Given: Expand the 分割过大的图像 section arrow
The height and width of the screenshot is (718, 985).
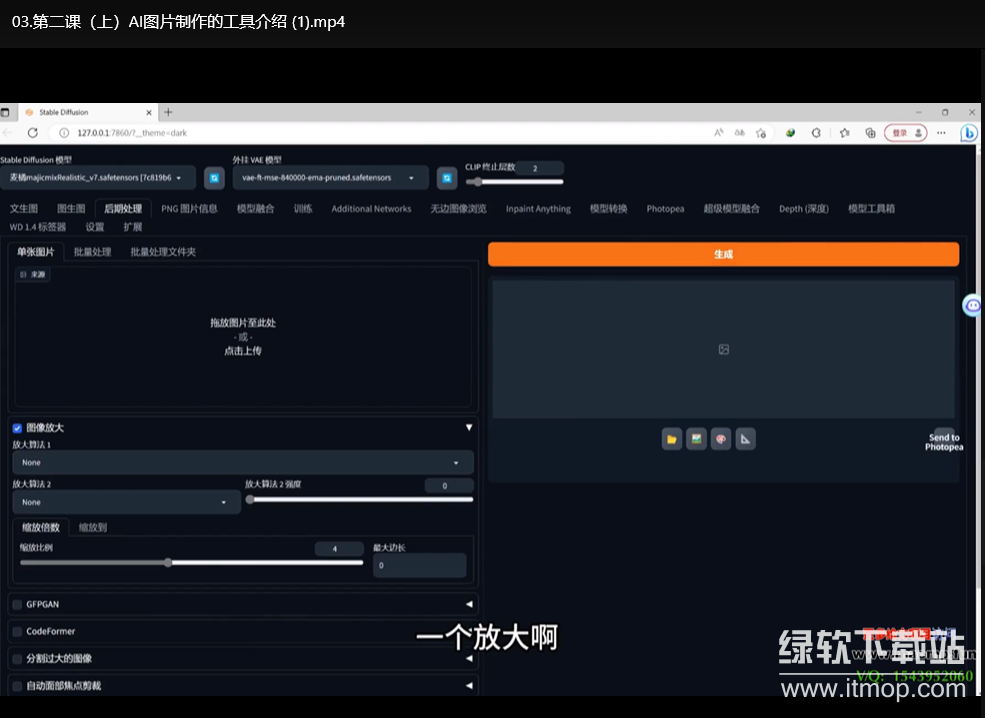Looking at the screenshot, I should (469, 658).
